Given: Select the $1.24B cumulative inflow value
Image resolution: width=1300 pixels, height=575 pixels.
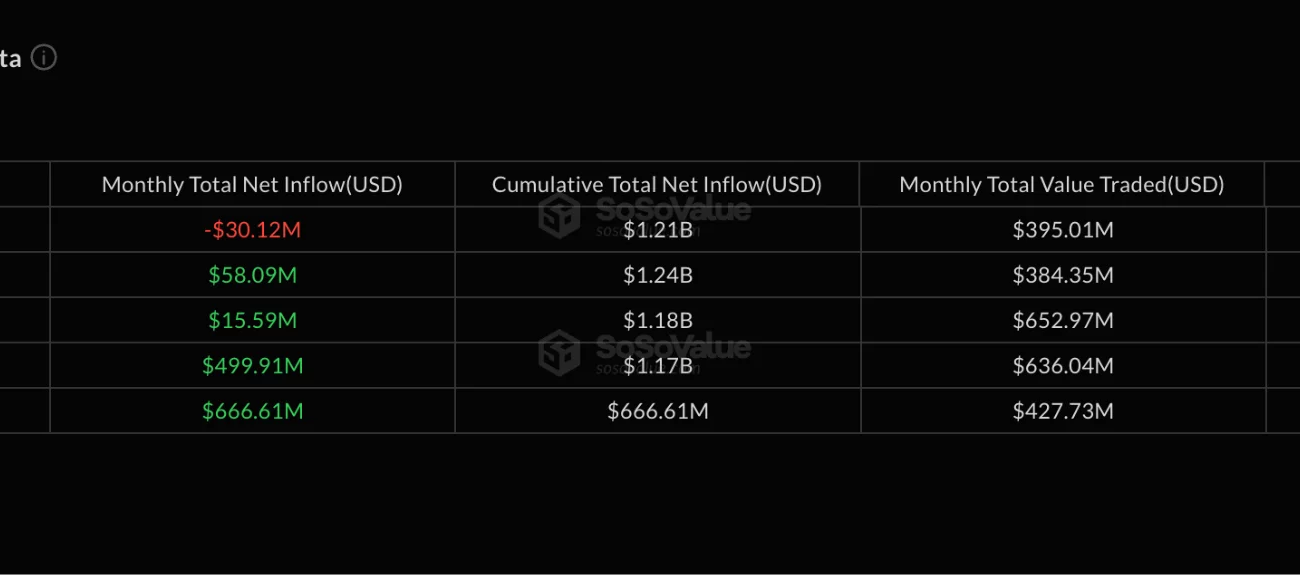Looking at the screenshot, I should click(x=657, y=275).
